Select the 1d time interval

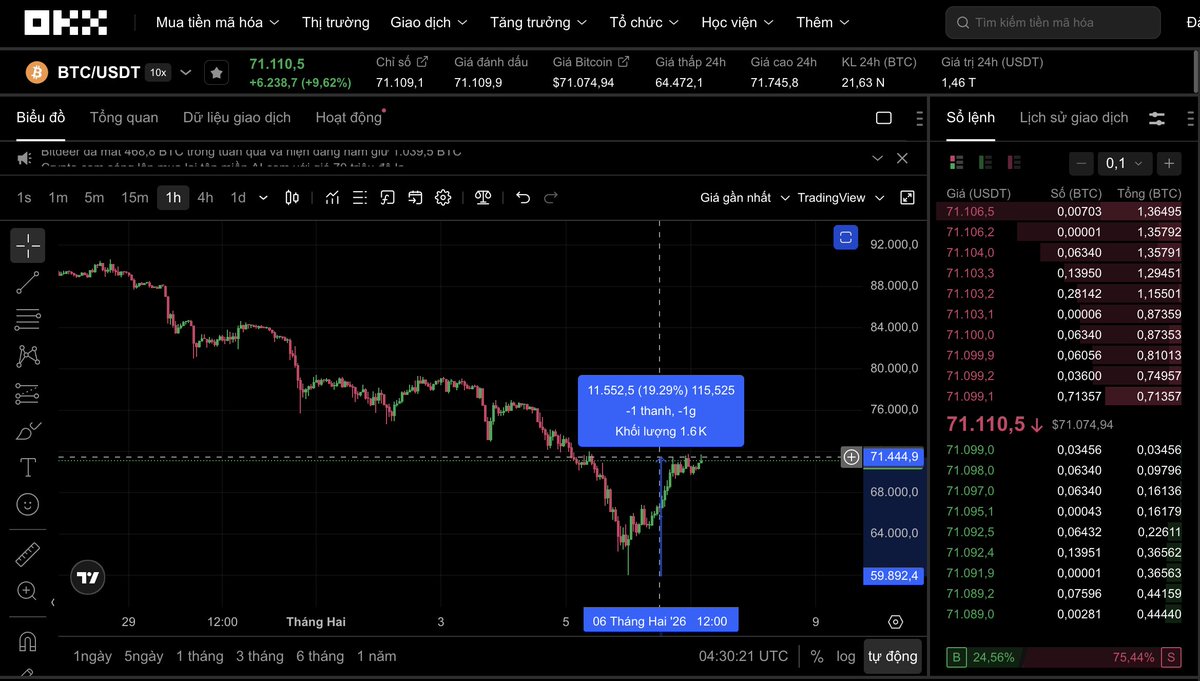point(238,198)
